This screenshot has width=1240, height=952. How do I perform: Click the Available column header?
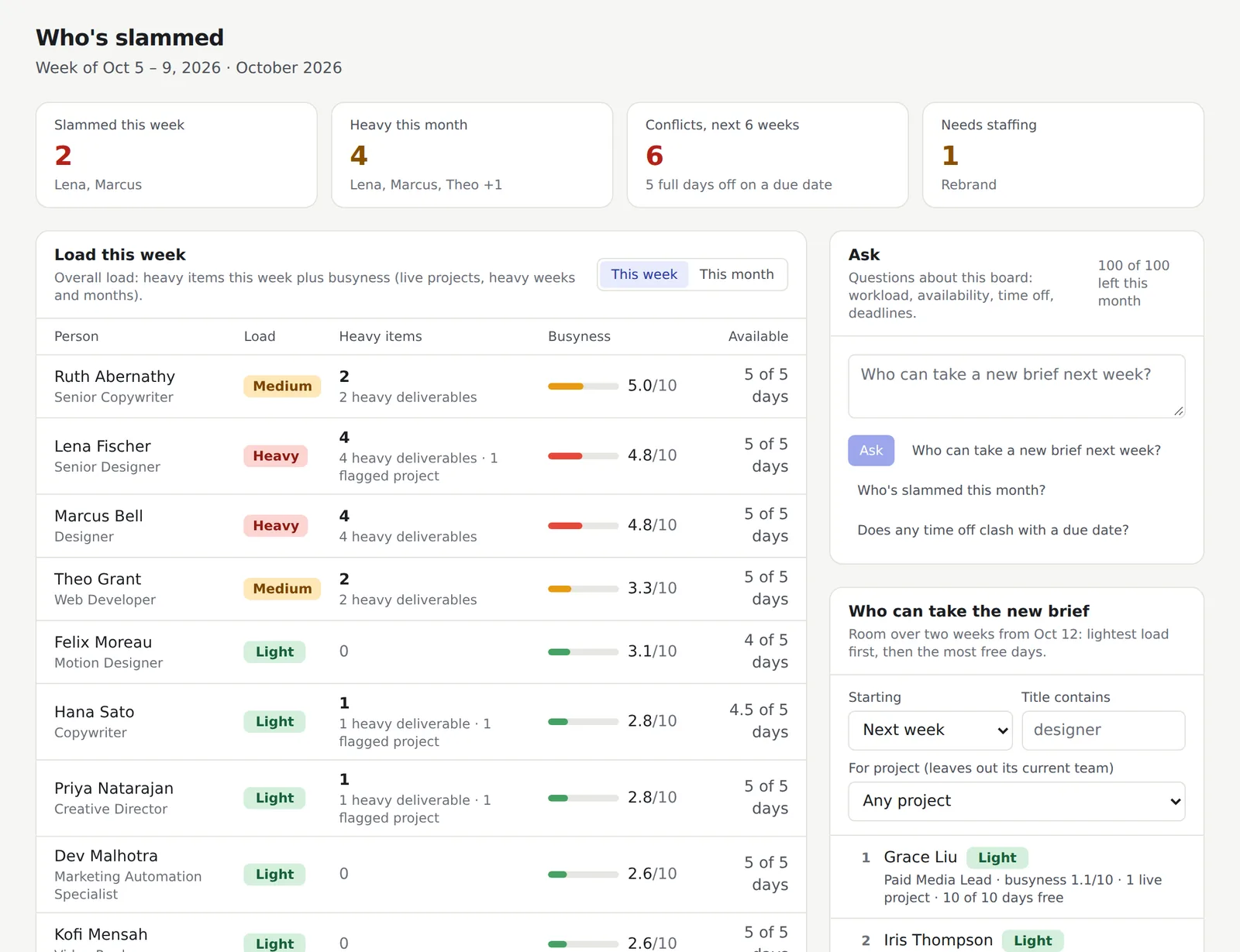[x=758, y=336]
